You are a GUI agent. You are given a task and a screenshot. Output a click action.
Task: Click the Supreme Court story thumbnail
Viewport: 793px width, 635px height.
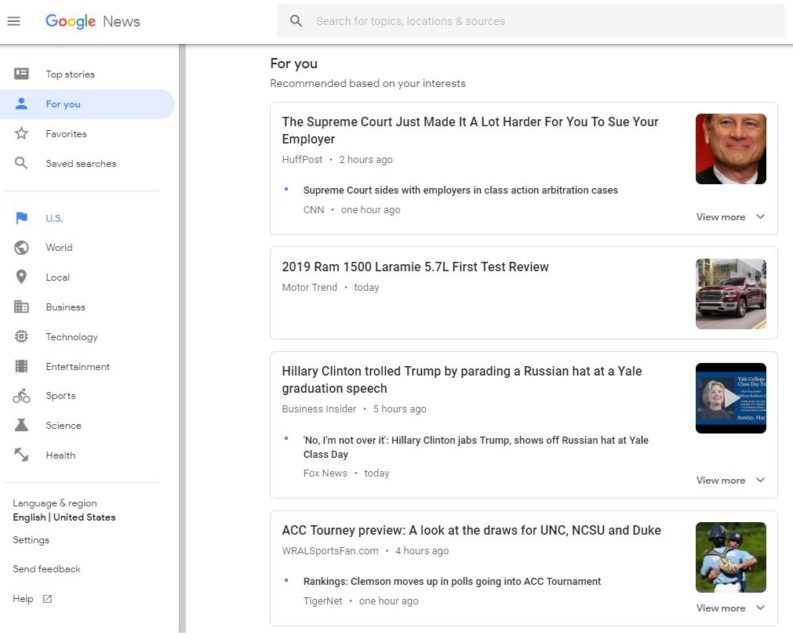[x=731, y=149]
